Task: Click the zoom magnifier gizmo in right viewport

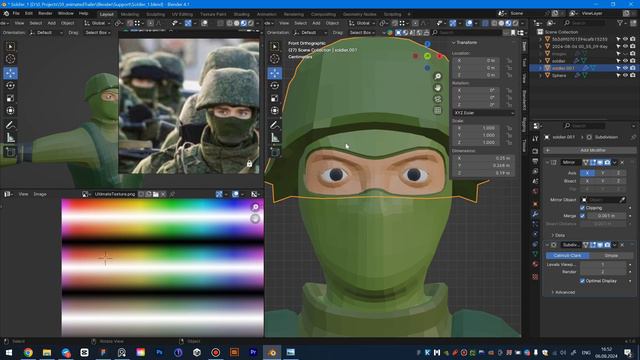Action: pyautogui.click(x=438, y=76)
